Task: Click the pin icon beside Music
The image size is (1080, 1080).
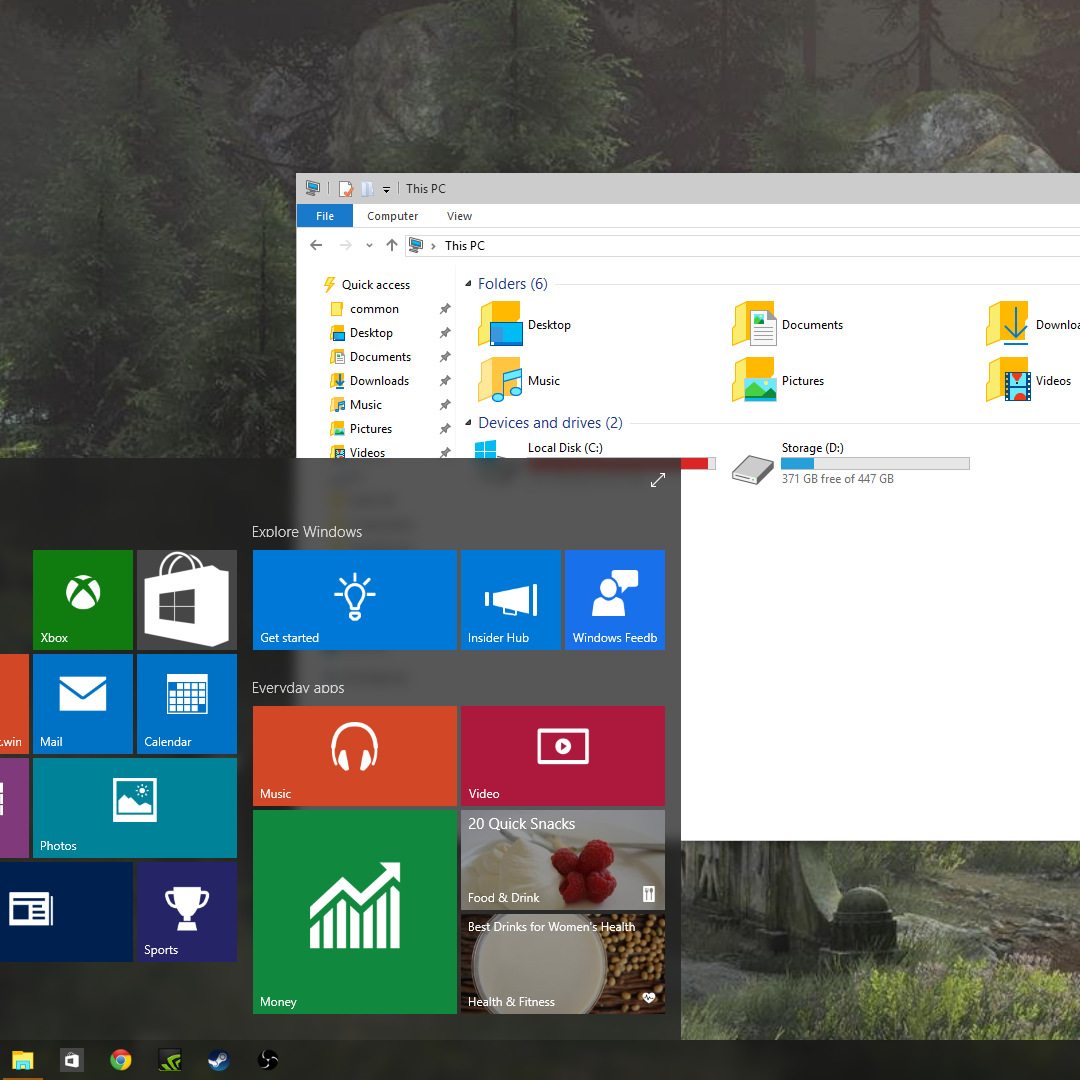Action: point(445,404)
